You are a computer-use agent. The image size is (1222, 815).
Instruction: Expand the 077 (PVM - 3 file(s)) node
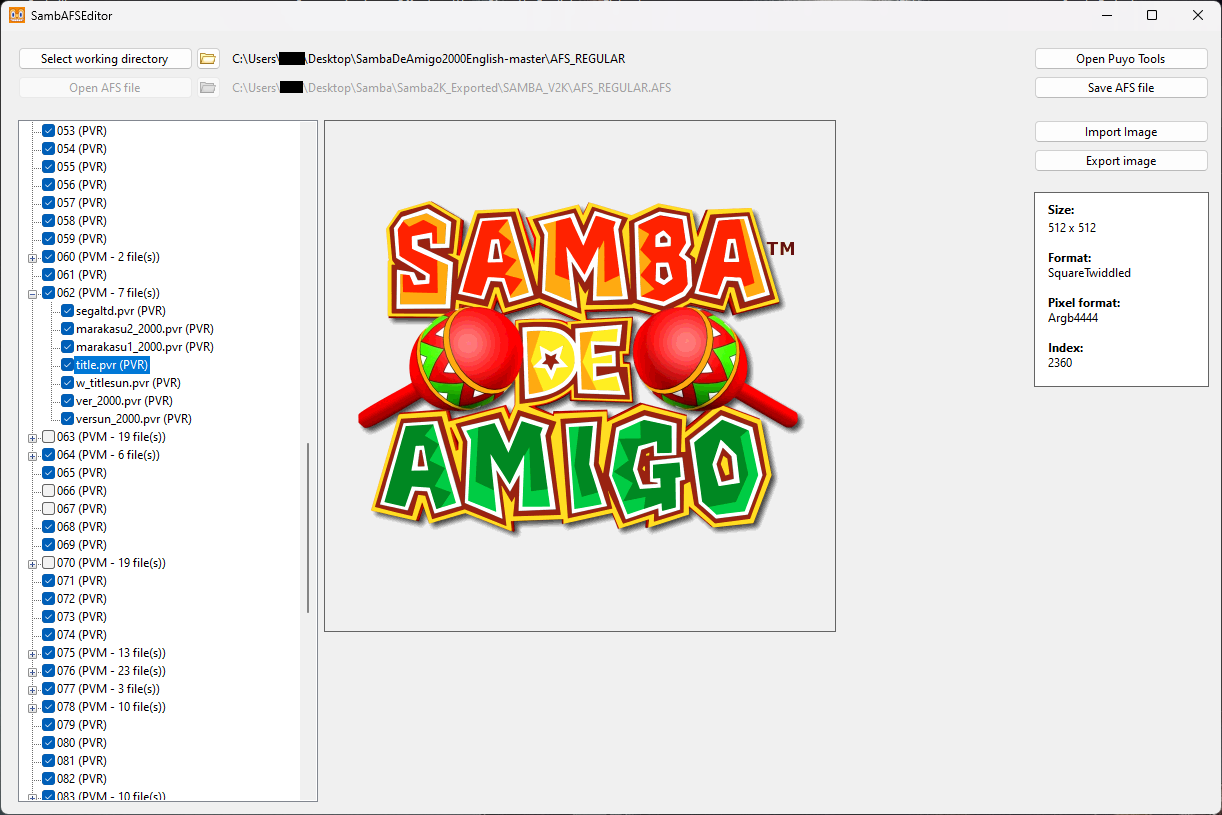coord(33,689)
